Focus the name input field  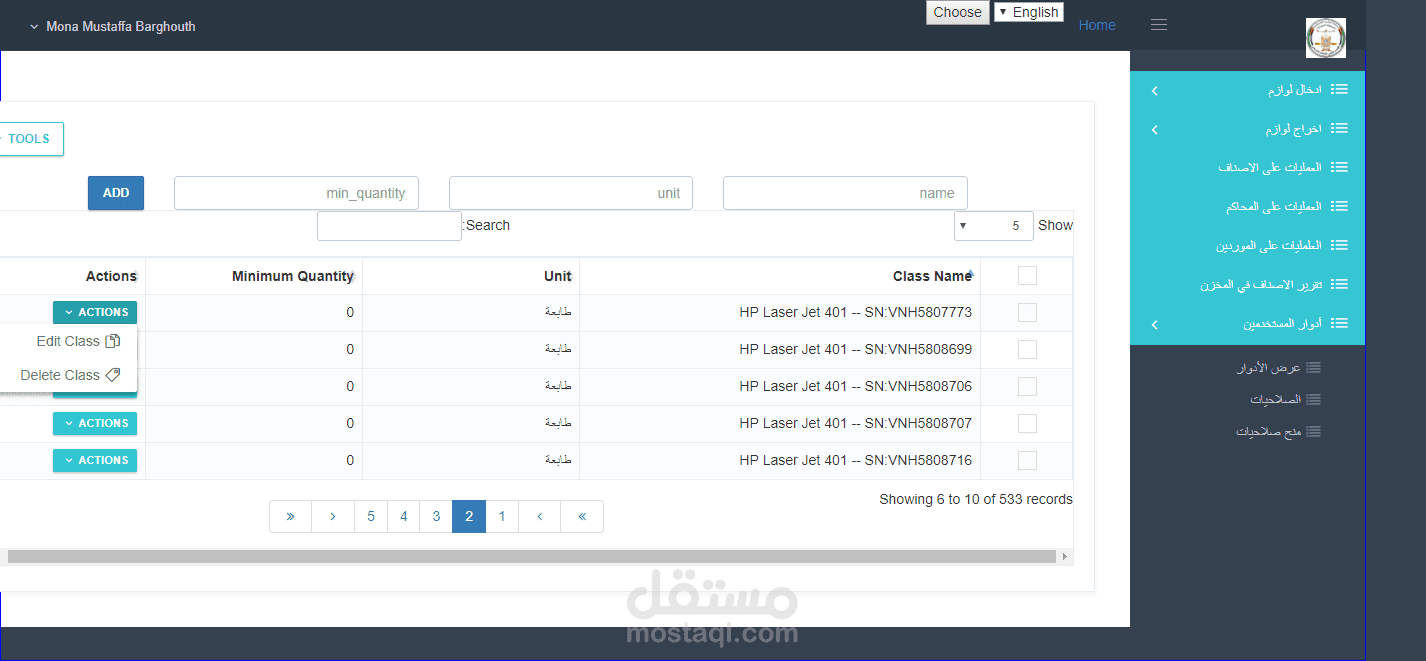click(x=845, y=193)
